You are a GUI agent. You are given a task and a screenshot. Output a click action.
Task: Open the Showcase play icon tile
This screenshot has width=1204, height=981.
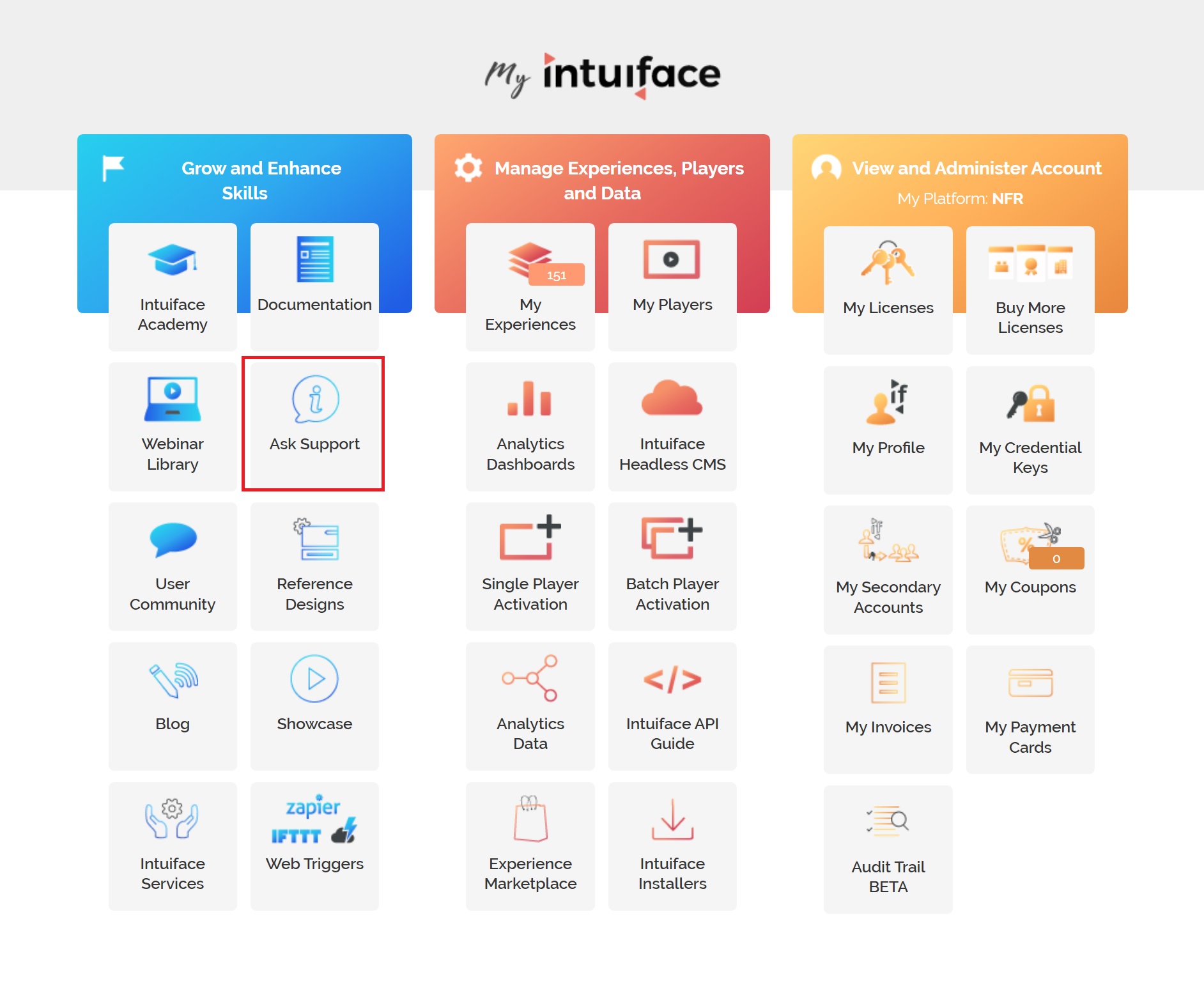[314, 706]
